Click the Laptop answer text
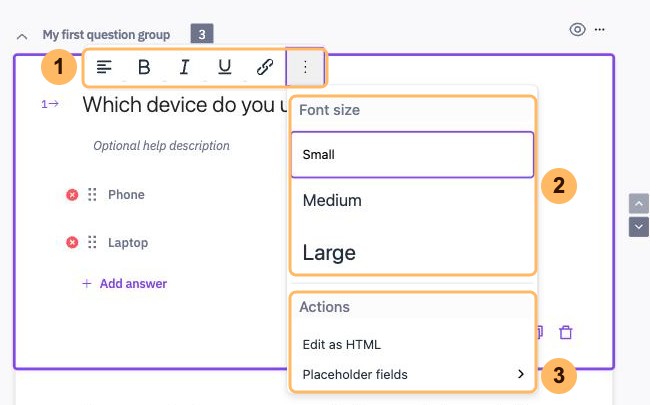Image resolution: width=650 pixels, height=405 pixels. (128, 243)
